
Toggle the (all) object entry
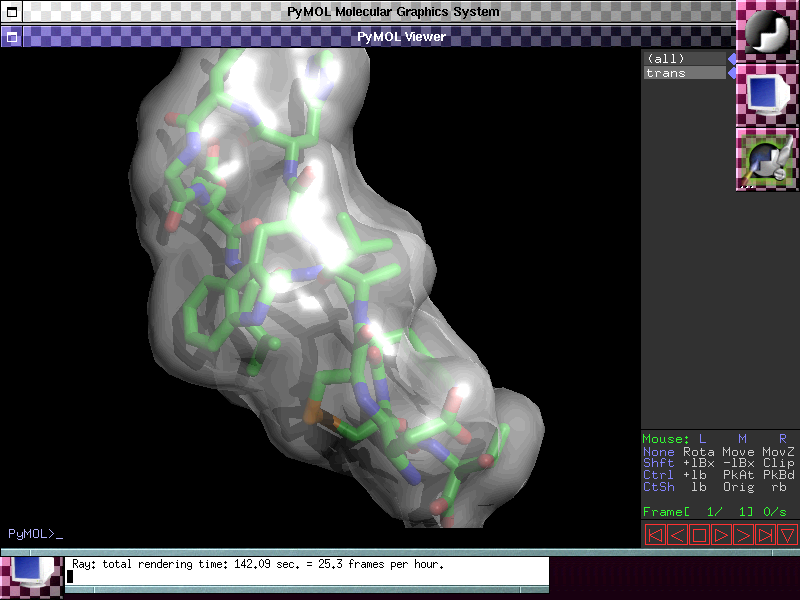[684, 58]
